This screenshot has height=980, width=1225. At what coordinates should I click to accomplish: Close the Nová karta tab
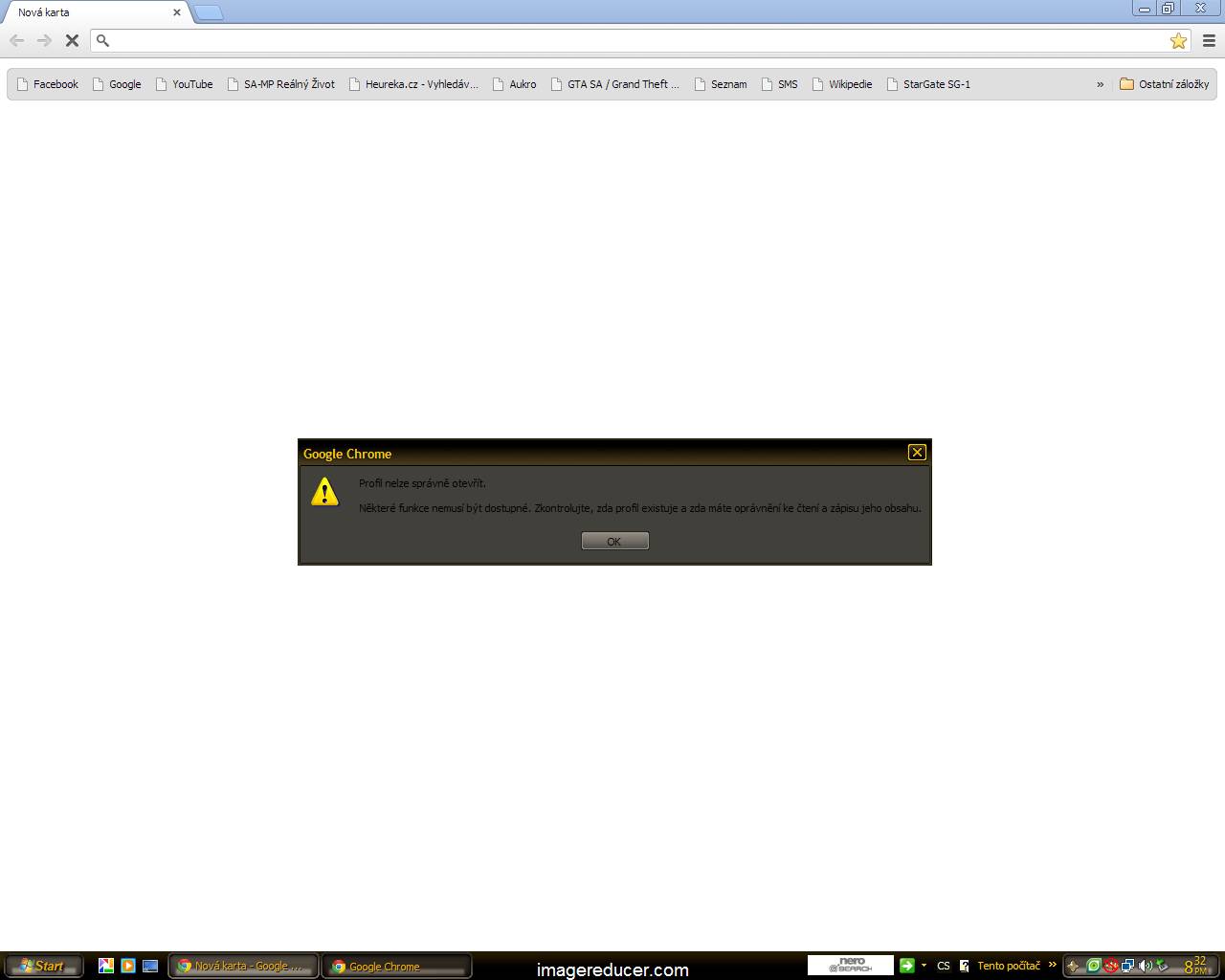click(177, 12)
